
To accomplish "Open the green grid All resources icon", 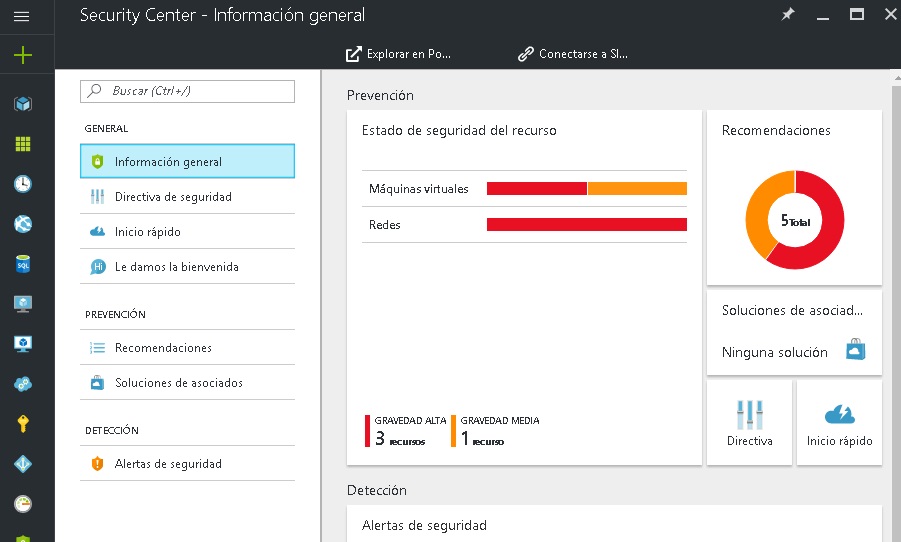I will pos(22,144).
